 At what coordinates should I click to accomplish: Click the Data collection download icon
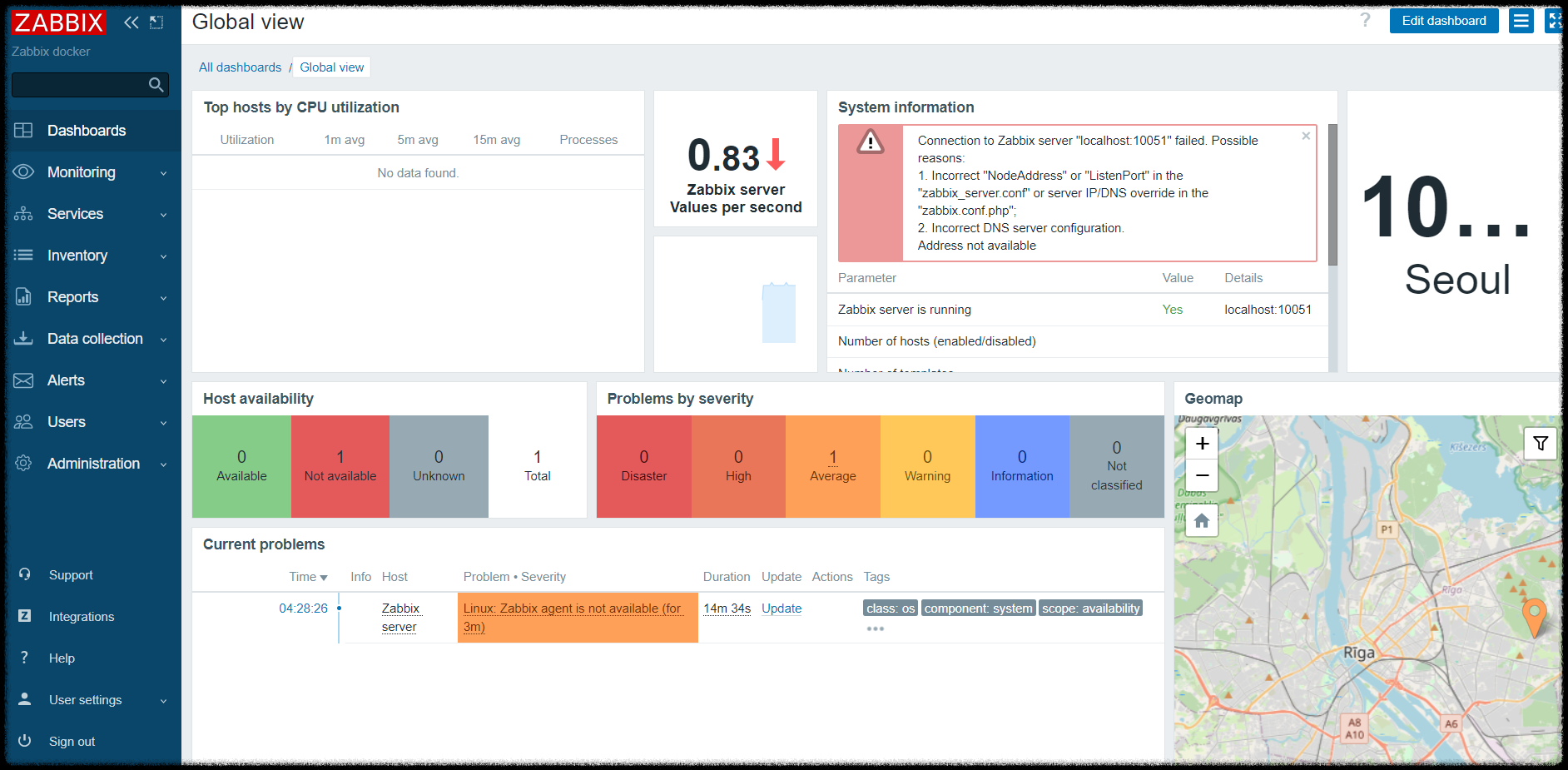23,339
